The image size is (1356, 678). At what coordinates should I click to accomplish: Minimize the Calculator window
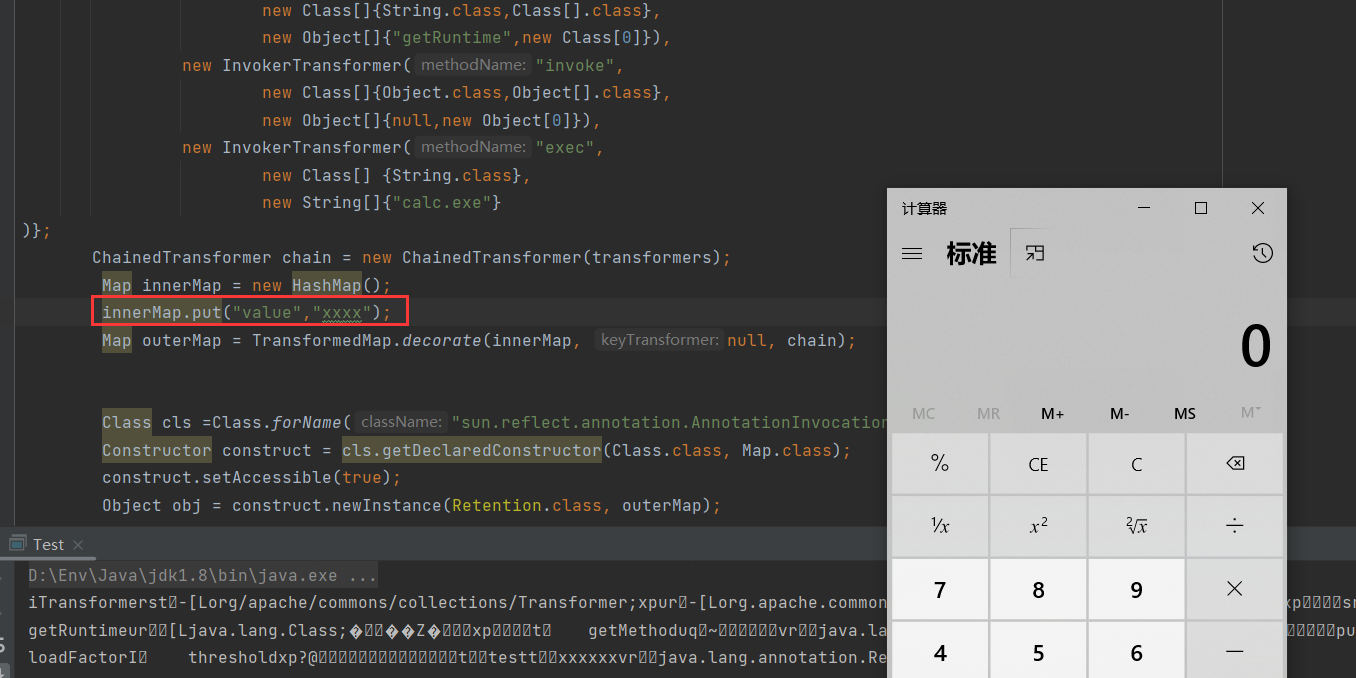pyautogui.click(x=1144, y=208)
